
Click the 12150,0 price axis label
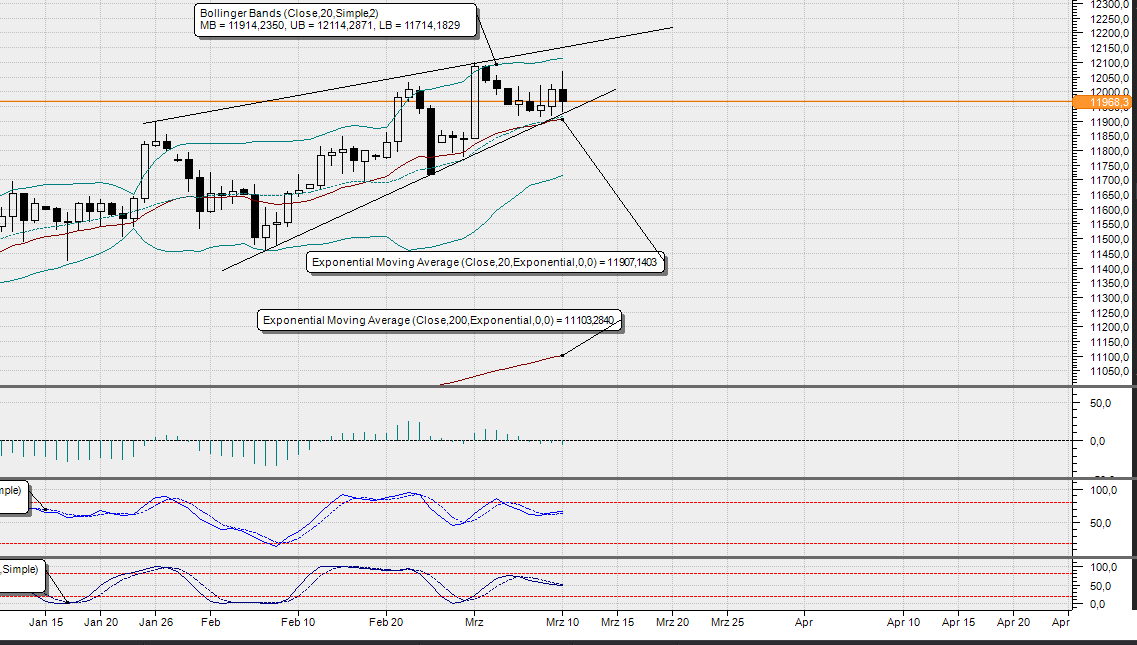1109,48
